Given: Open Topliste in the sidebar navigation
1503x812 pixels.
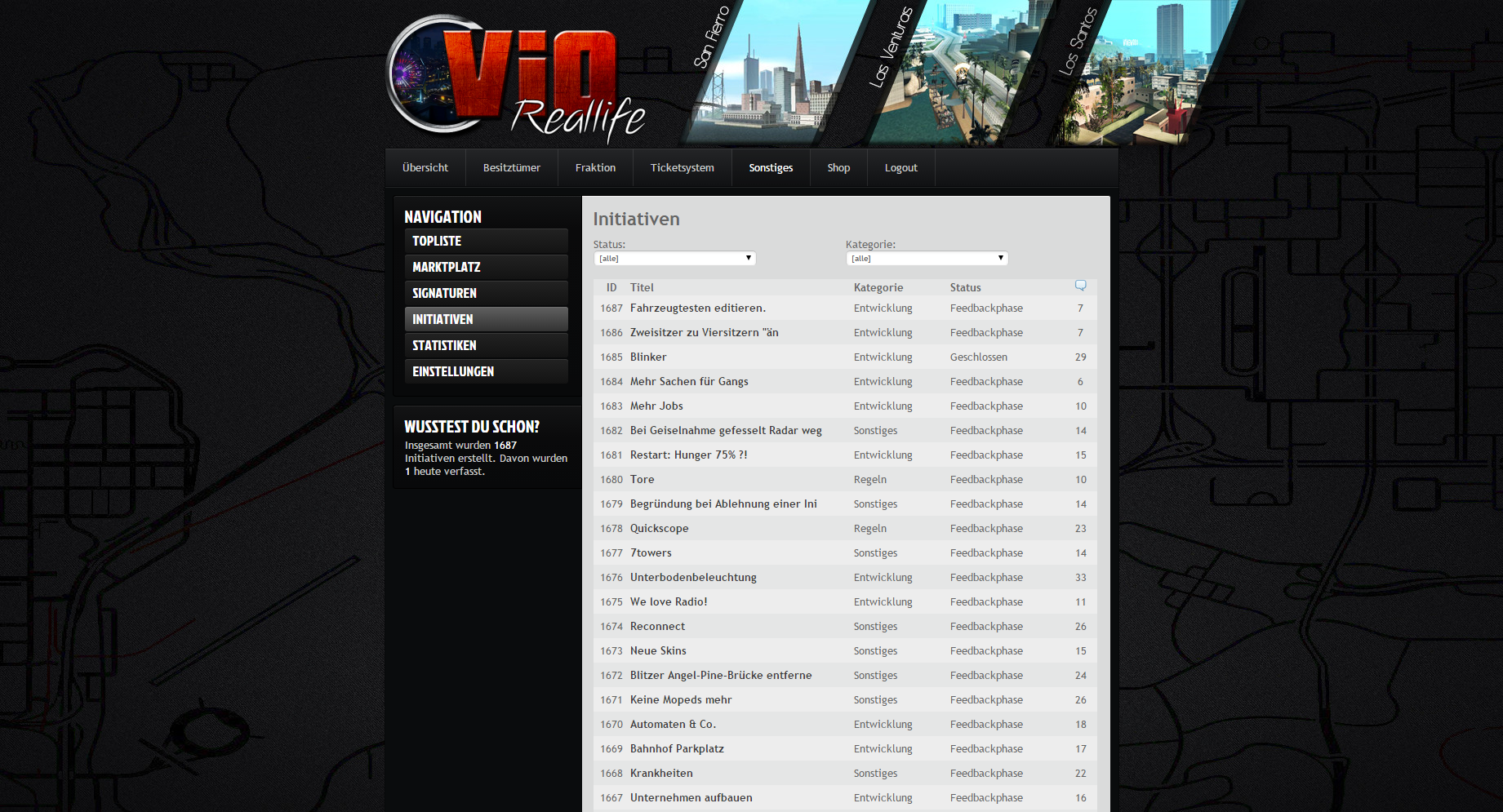Looking at the screenshot, I should [x=486, y=242].
